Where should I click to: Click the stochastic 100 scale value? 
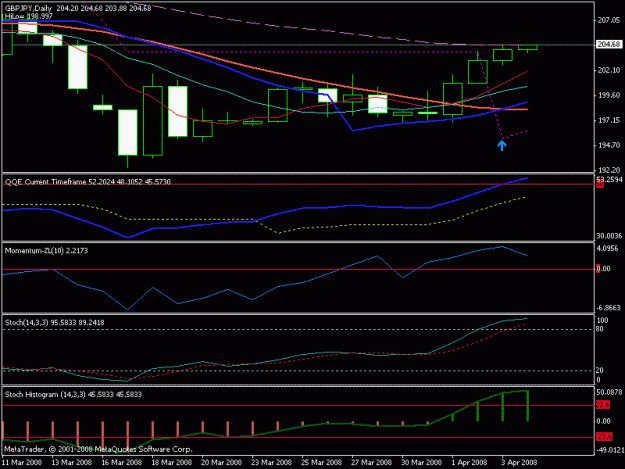(x=602, y=320)
